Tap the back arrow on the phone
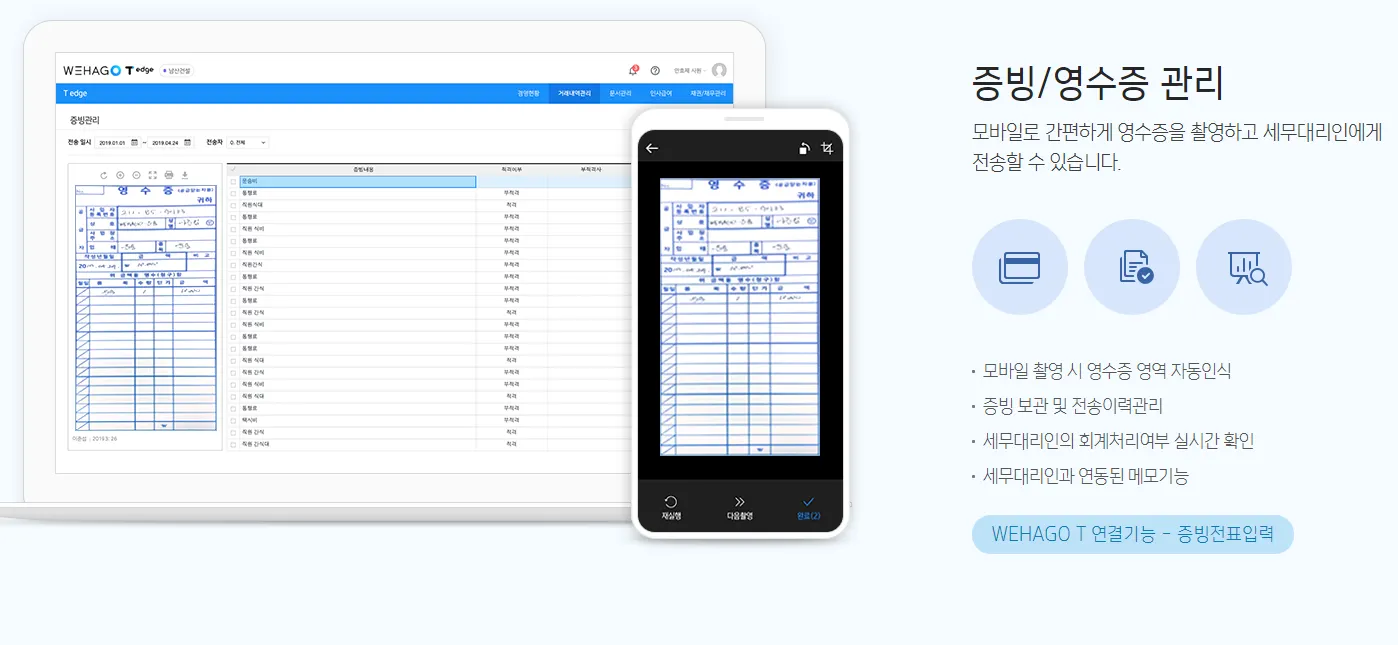Viewport: 1398px width, 645px height. click(x=652, y=148)
